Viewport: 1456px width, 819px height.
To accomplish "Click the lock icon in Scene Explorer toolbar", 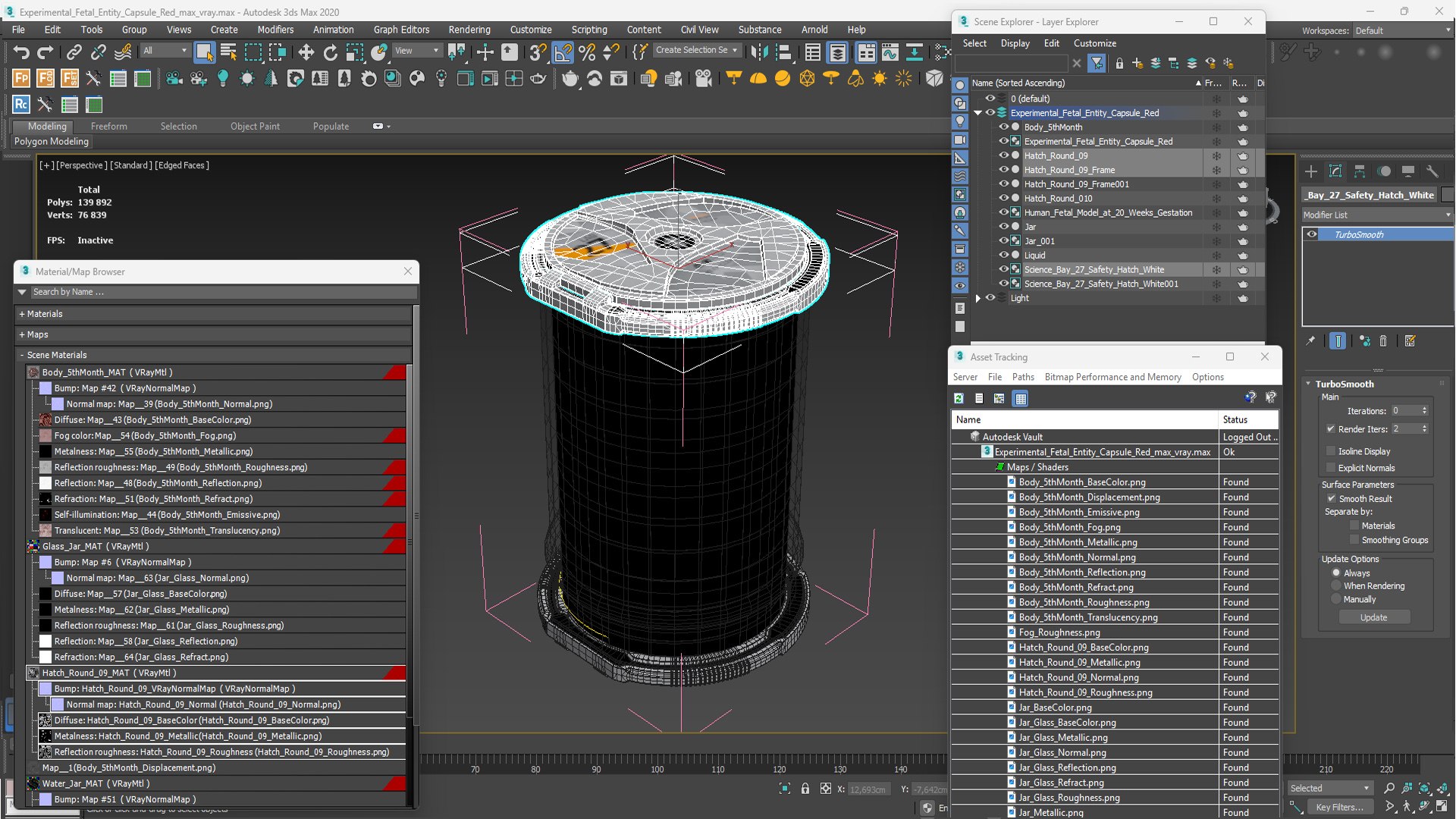I will pos(1119,63).
